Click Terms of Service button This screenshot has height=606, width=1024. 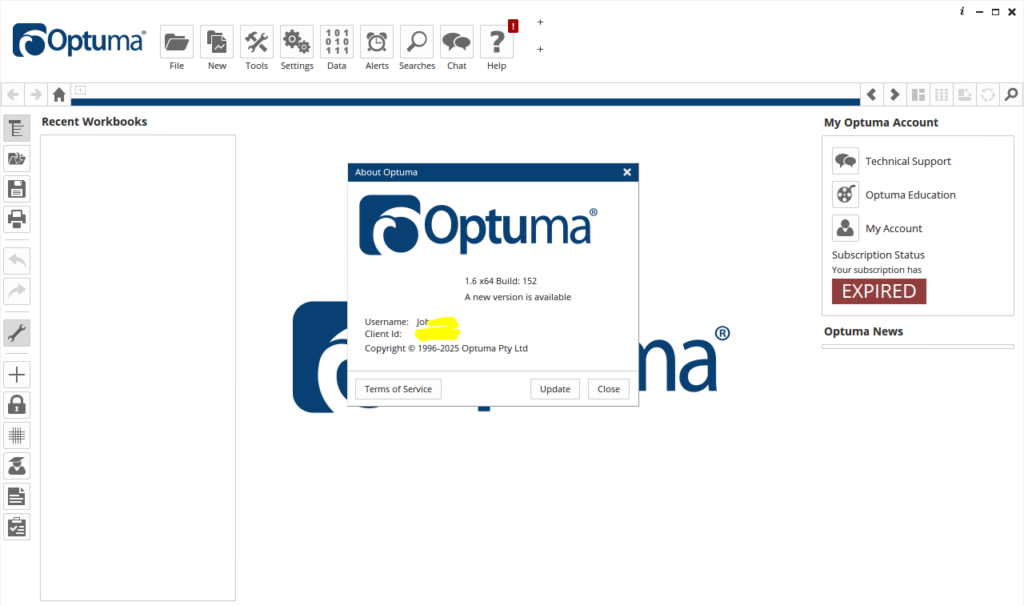pos(398,389)
